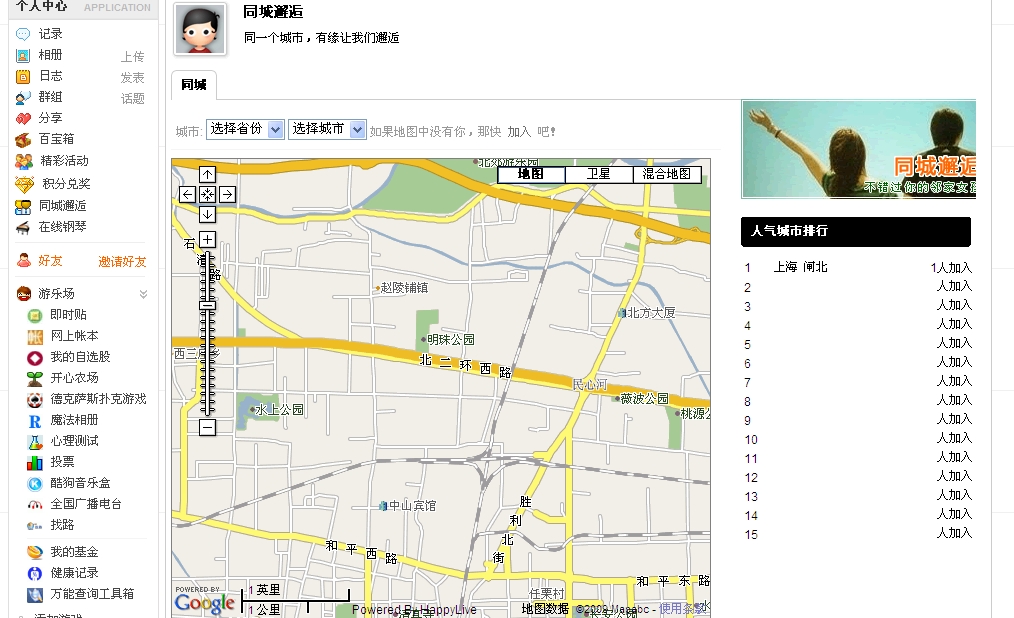Open the 魔法相册 magic album icon

click(34, 421)
